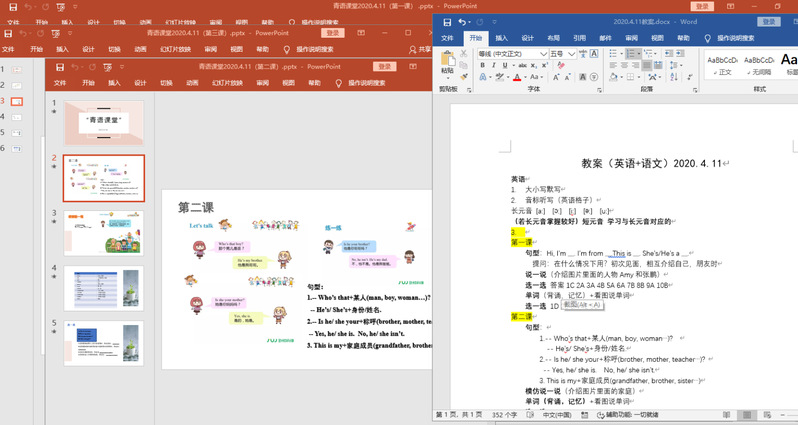798x425 pixels.
Task: Open the 插入 tab in Word
Action: [x=501, y=38]
